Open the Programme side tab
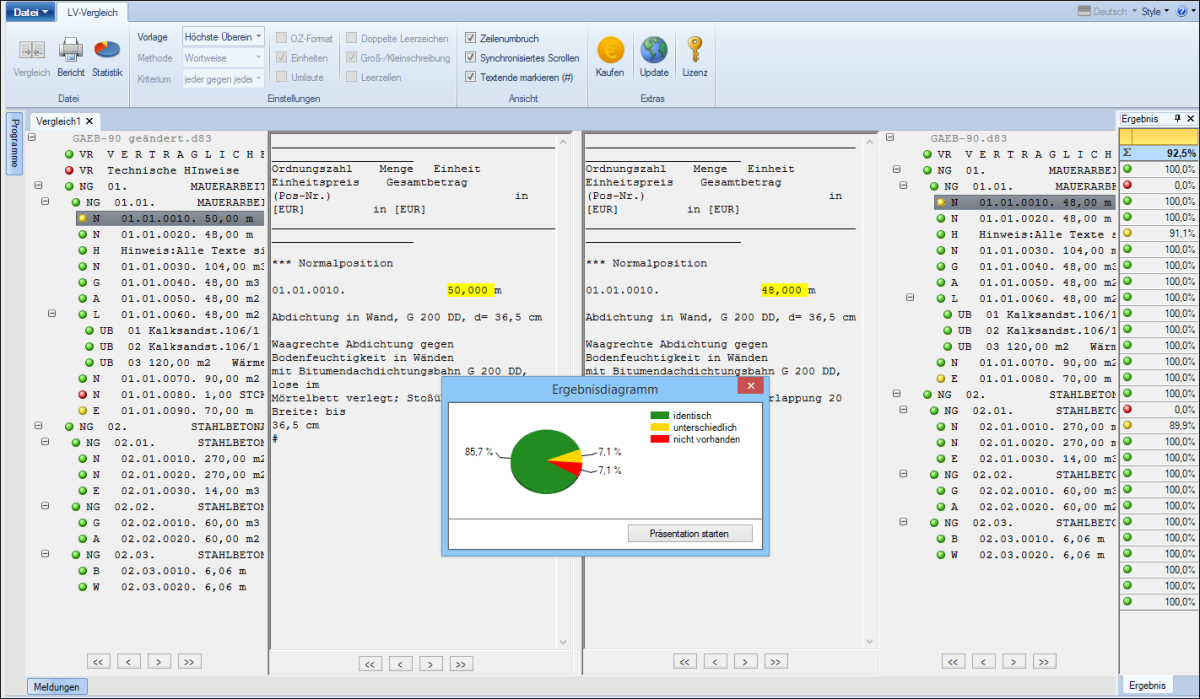 14,144
